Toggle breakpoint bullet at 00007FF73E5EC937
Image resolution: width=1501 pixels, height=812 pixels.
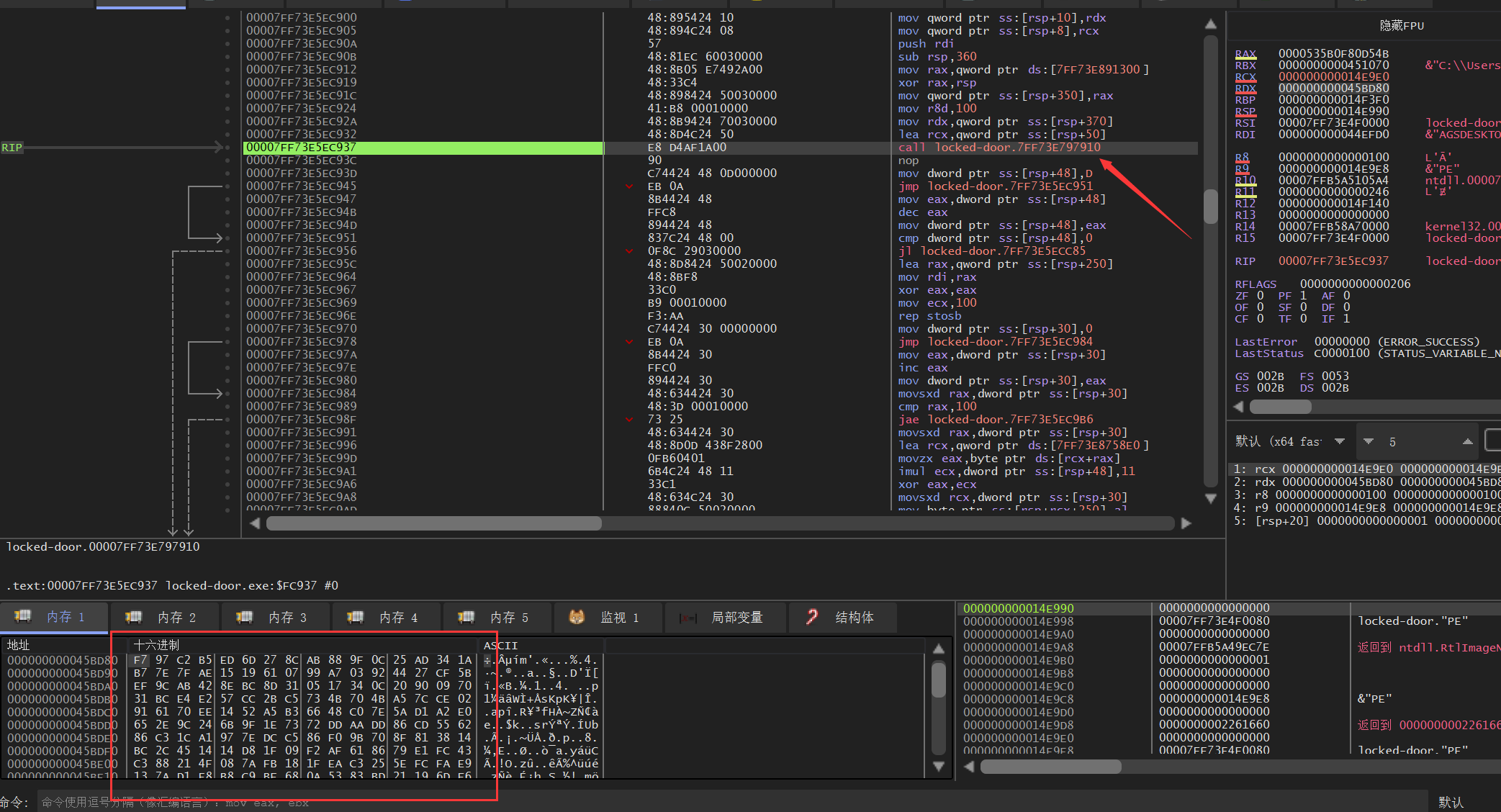pyautogui.click(x=227, y=148)
